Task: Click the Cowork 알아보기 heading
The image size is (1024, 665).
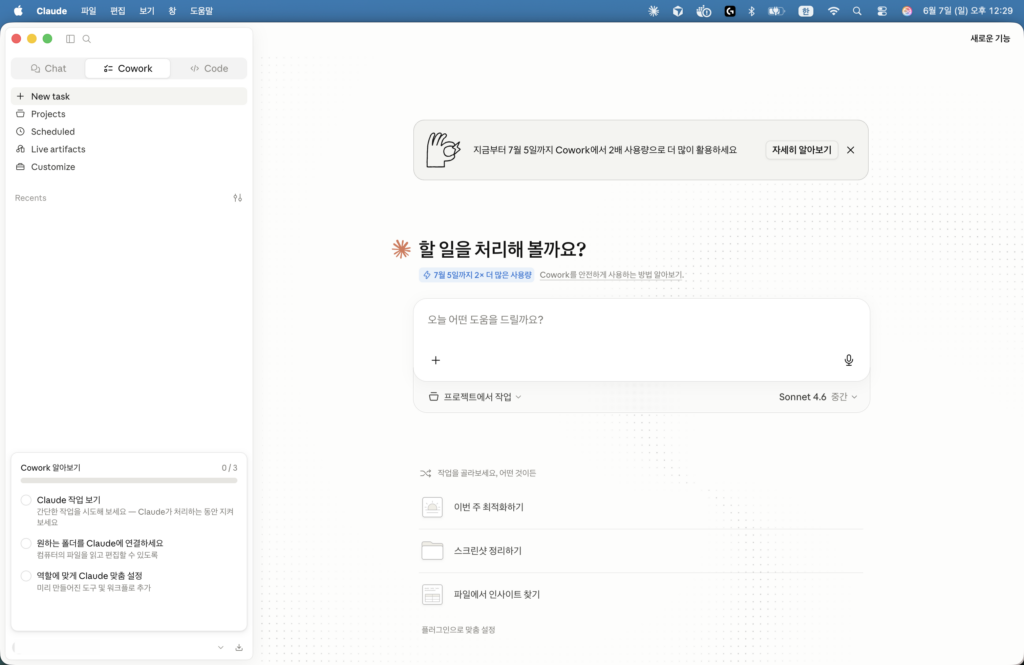Action: click(50, 468)
